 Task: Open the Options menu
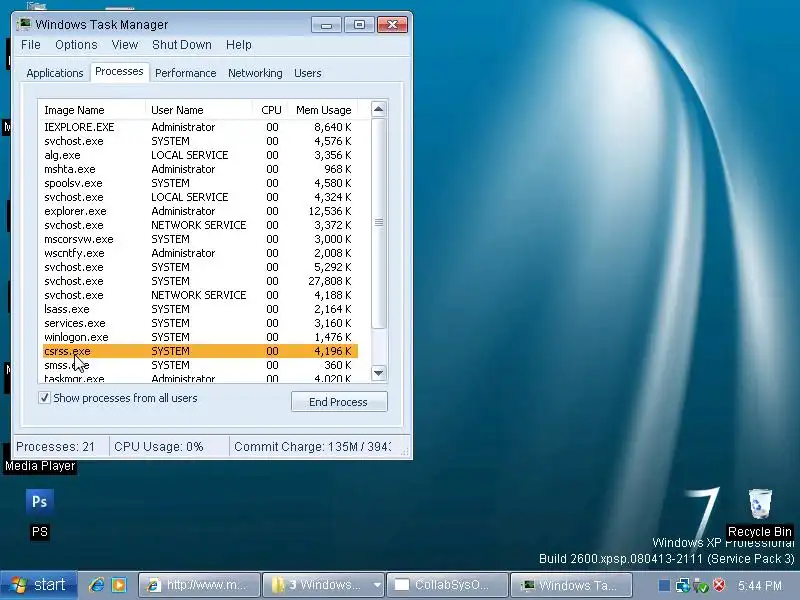pyautogui.click(x=76, y=45)
